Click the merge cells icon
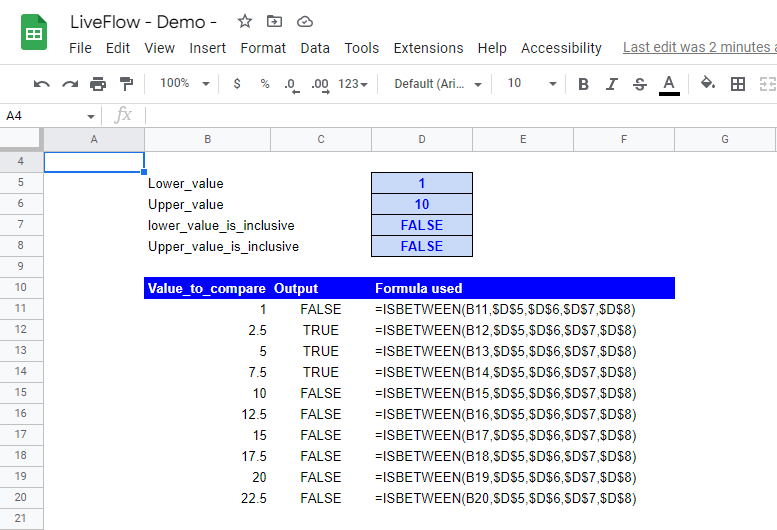This screenshot has width=777, height=530. coord(768,84)
